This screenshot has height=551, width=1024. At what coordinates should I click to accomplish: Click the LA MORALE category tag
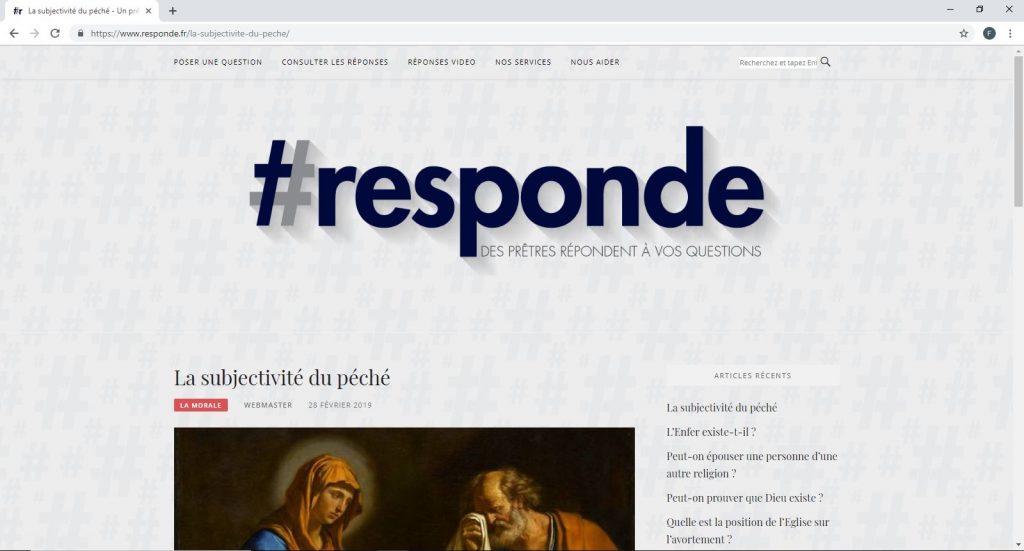200,405
